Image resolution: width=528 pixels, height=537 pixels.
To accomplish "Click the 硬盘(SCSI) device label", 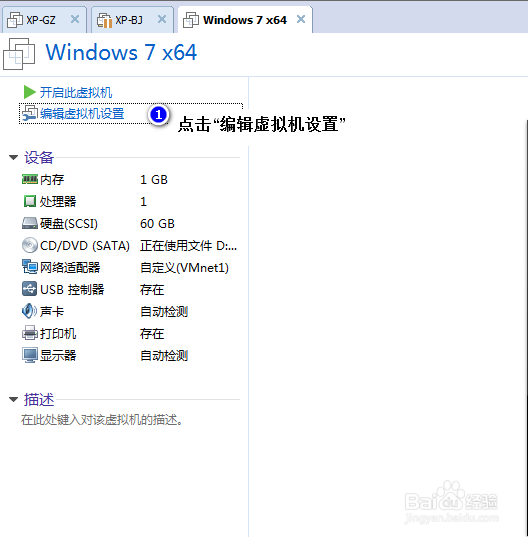I will coord(69,224).
